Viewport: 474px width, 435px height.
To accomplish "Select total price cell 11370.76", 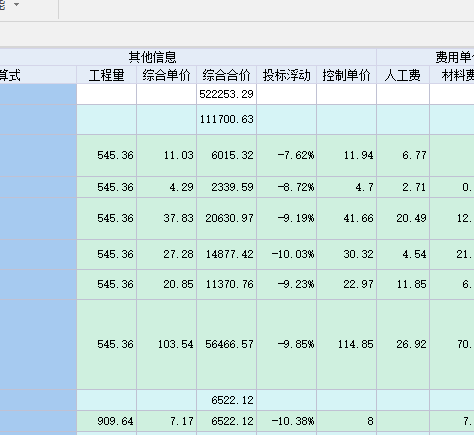I will pyautogui.click(x=227, y=284).
